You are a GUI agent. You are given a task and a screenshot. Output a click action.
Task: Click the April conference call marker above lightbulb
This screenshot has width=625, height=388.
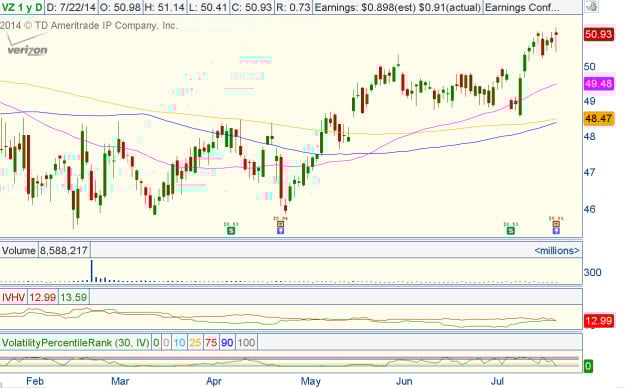(281, 224)
